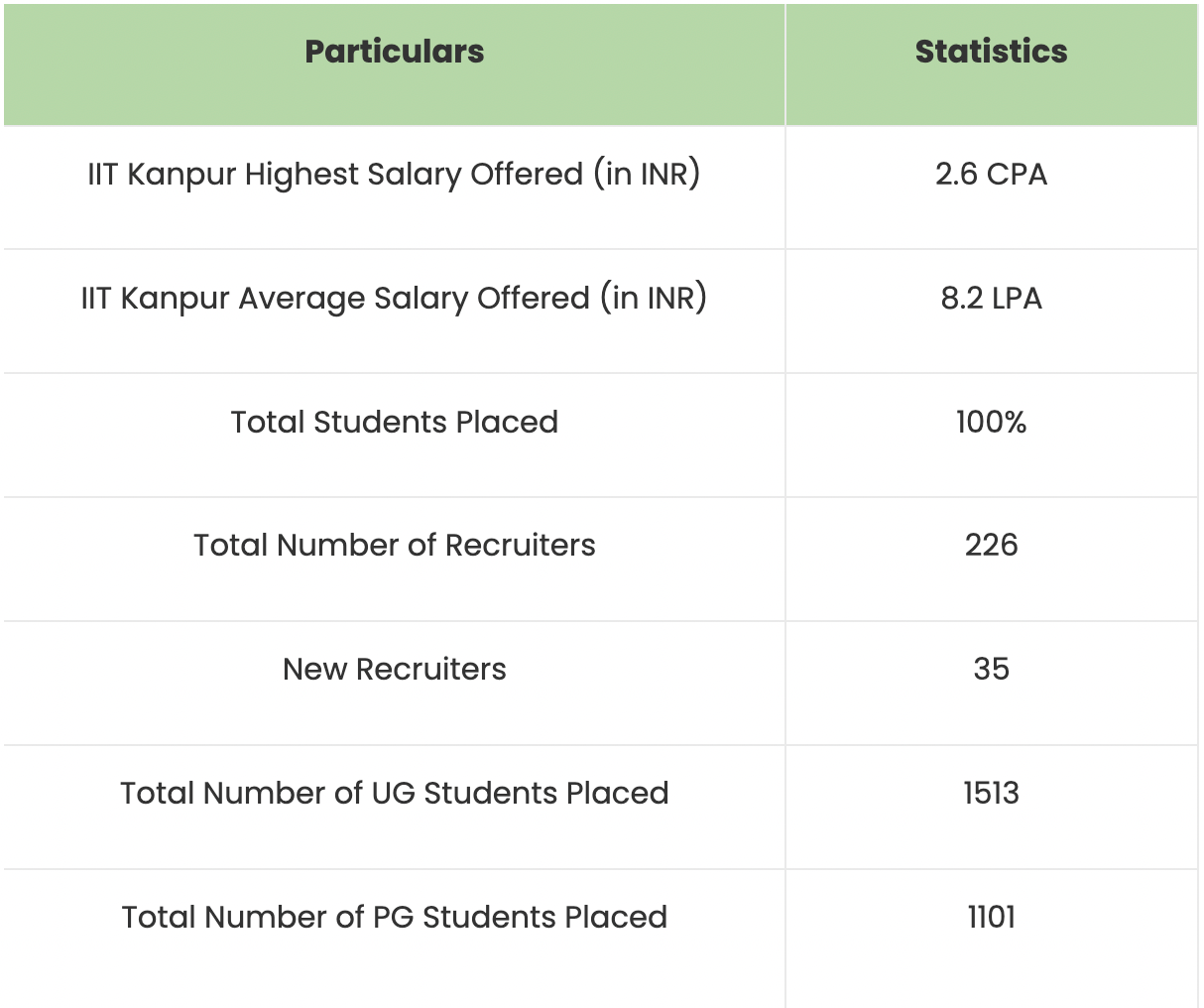Click the 100% value

click(x=991, y=423)
